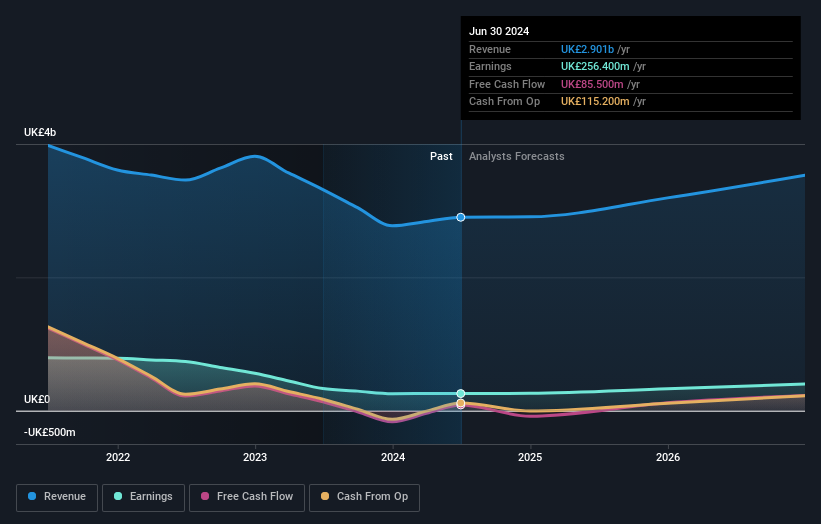Click the UK£0 y-axis label
821x524 pixels.
pos(37,399)
